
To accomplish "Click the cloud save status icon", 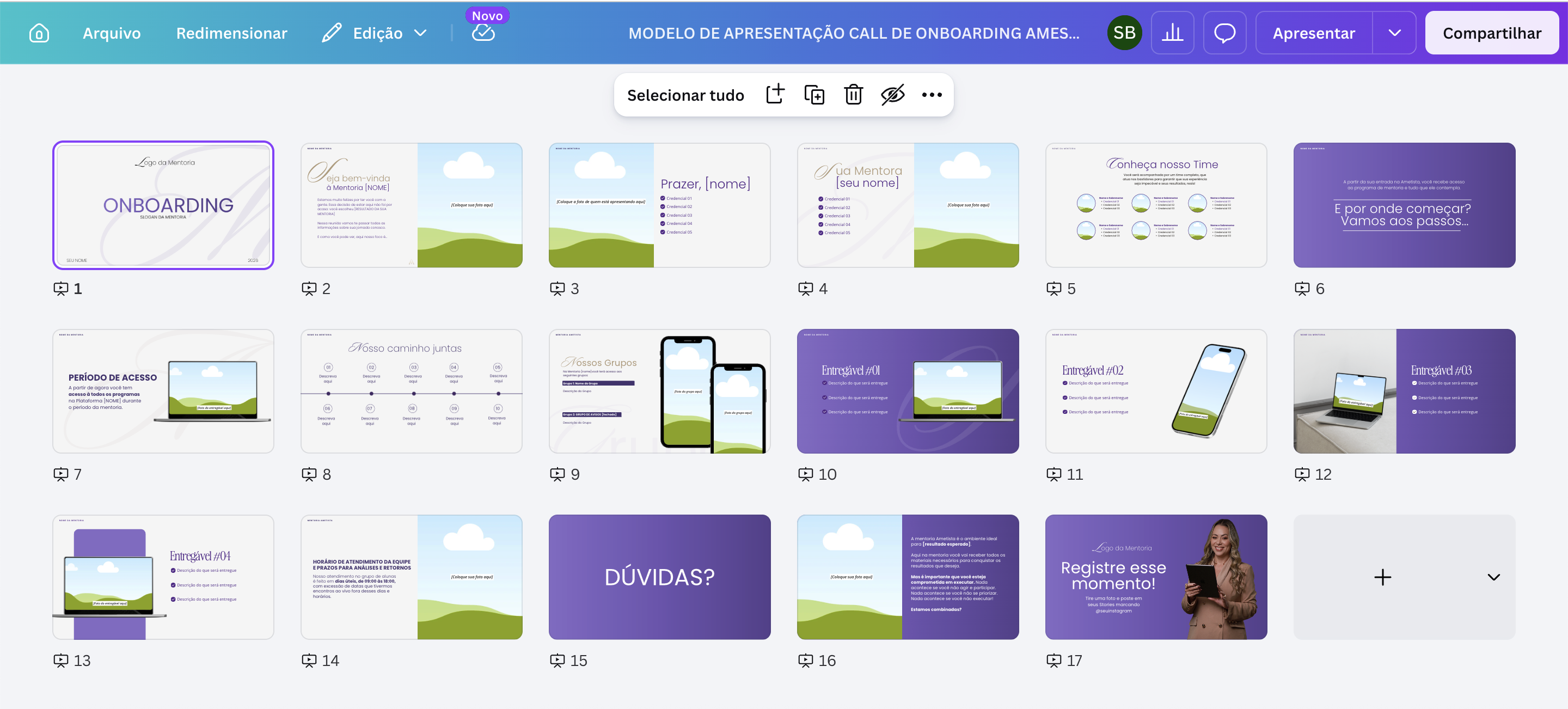I will click(x=483, y=33).
